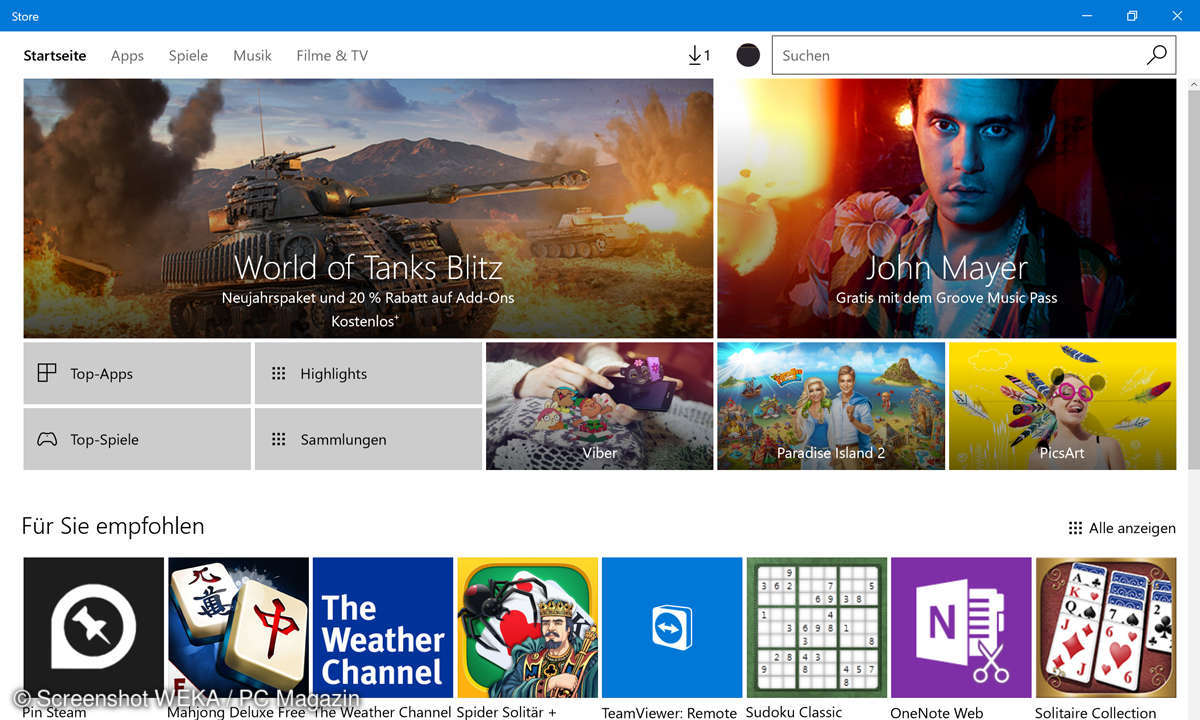Click the Für Sie empfohlen heading
Screen dimensions: 1200x720
click(113, 526)
